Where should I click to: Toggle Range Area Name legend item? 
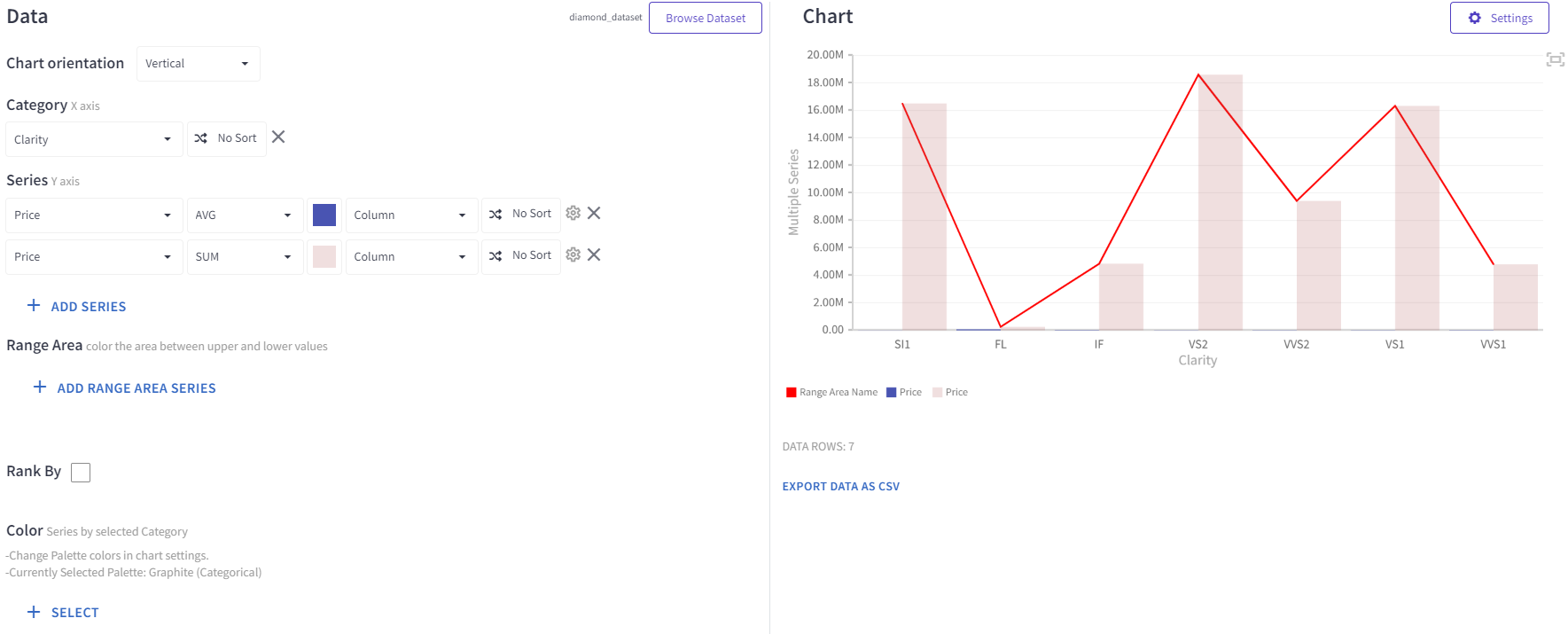point(831,393)
